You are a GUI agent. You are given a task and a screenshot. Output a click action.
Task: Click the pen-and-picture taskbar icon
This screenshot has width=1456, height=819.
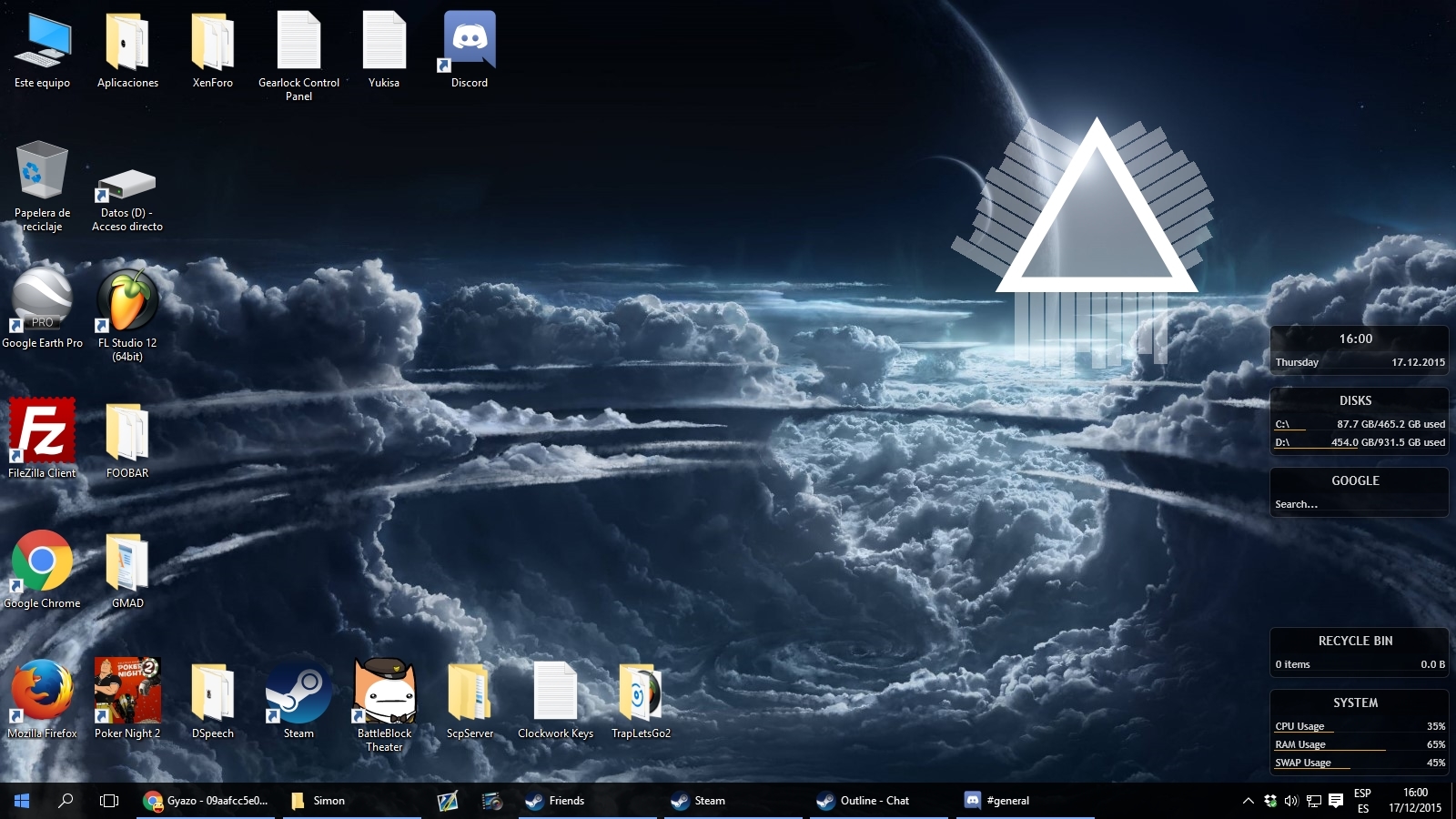(x=448, y=801)
